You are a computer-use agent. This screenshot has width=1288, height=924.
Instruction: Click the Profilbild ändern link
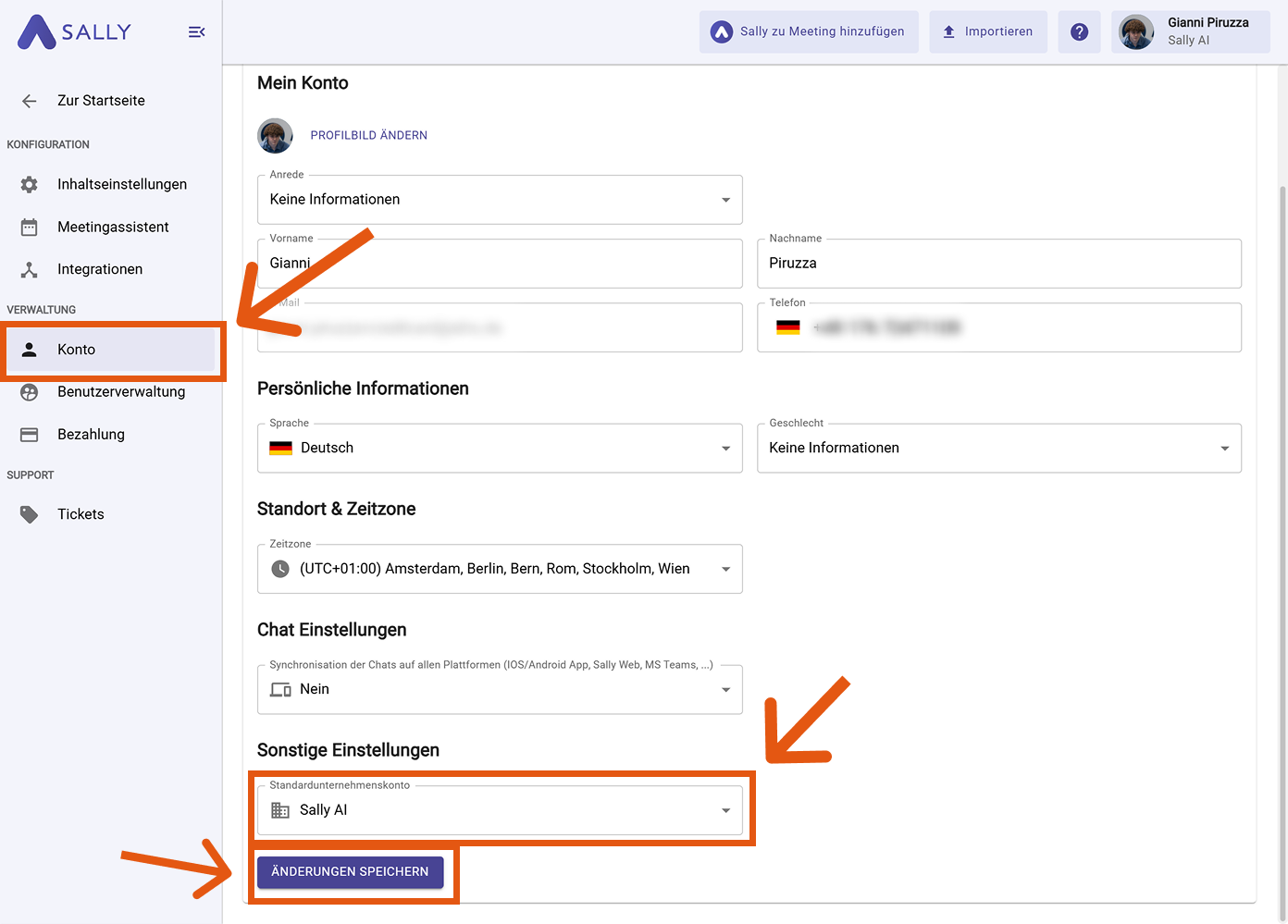point(368,136)
